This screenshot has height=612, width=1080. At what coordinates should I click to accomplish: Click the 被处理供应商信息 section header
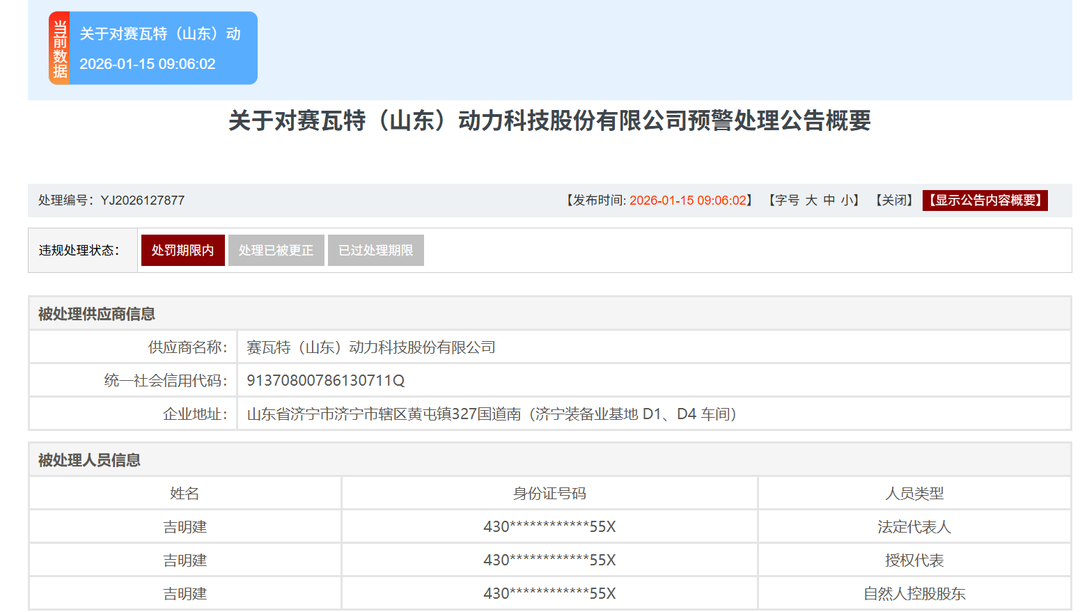pyautogui.click(x=97, y=314)
